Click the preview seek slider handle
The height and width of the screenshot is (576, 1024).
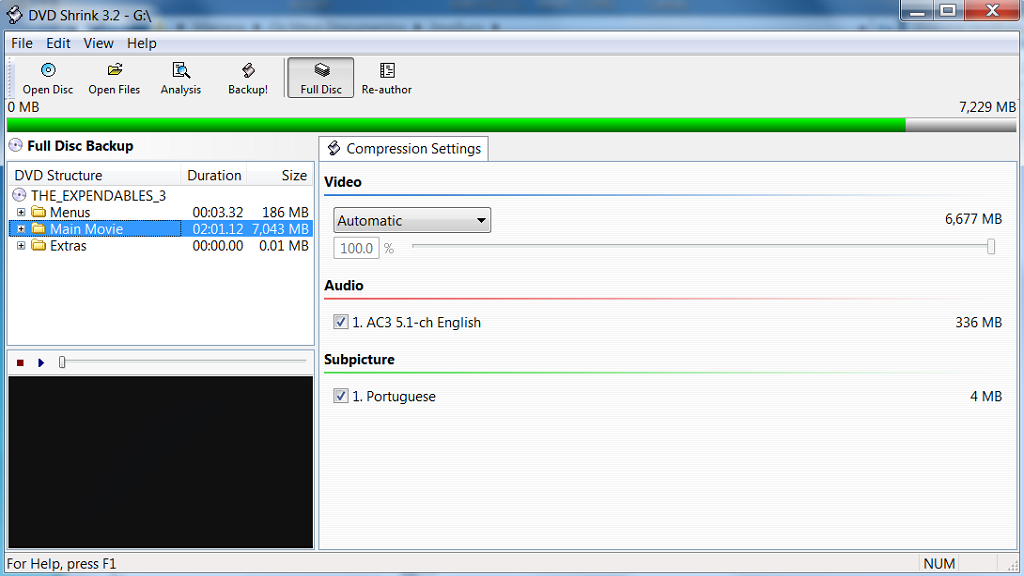point(62,362)
